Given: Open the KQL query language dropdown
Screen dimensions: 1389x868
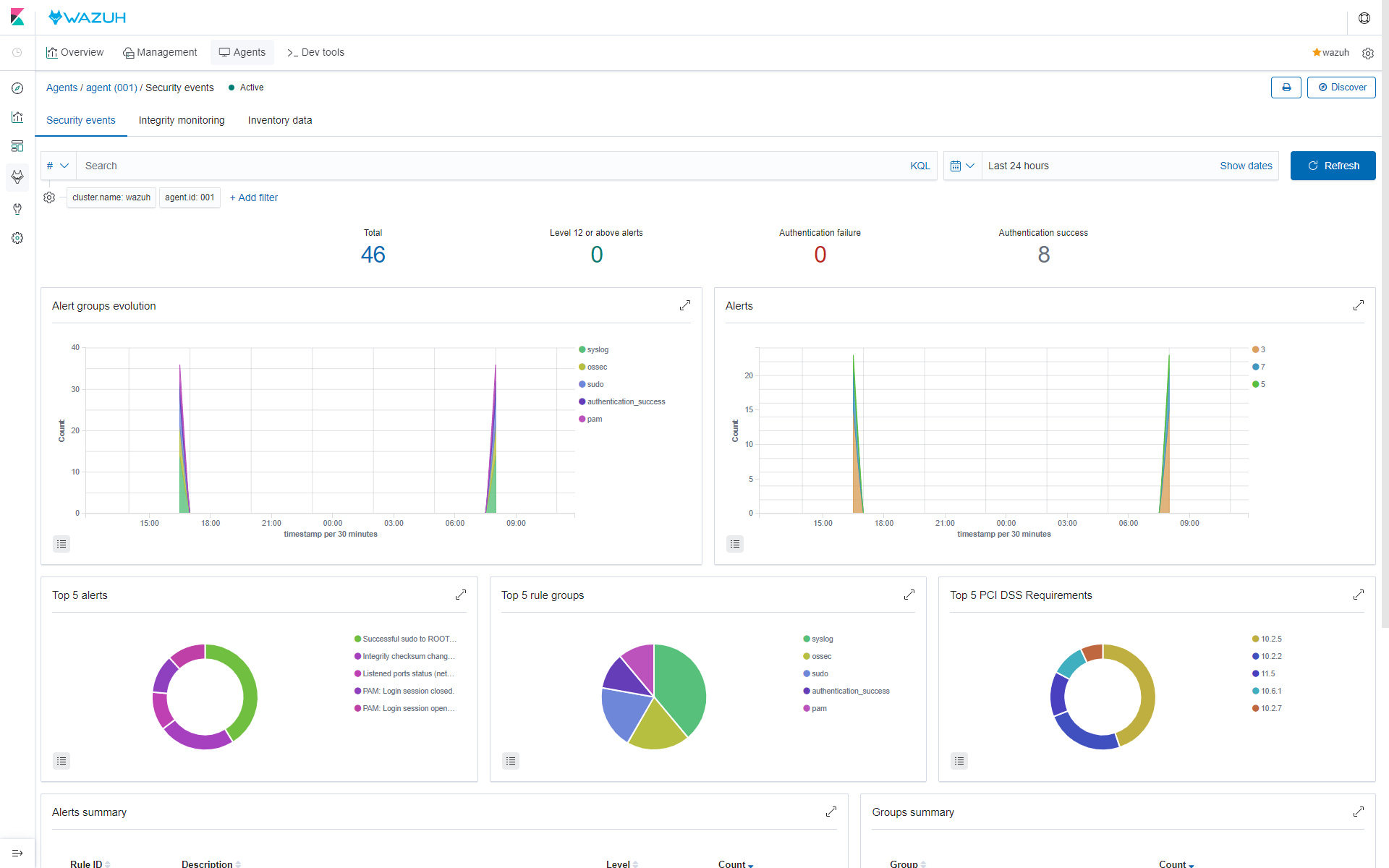Looking at the screenshot, I should pyautogui.click(x=919, y=166).
